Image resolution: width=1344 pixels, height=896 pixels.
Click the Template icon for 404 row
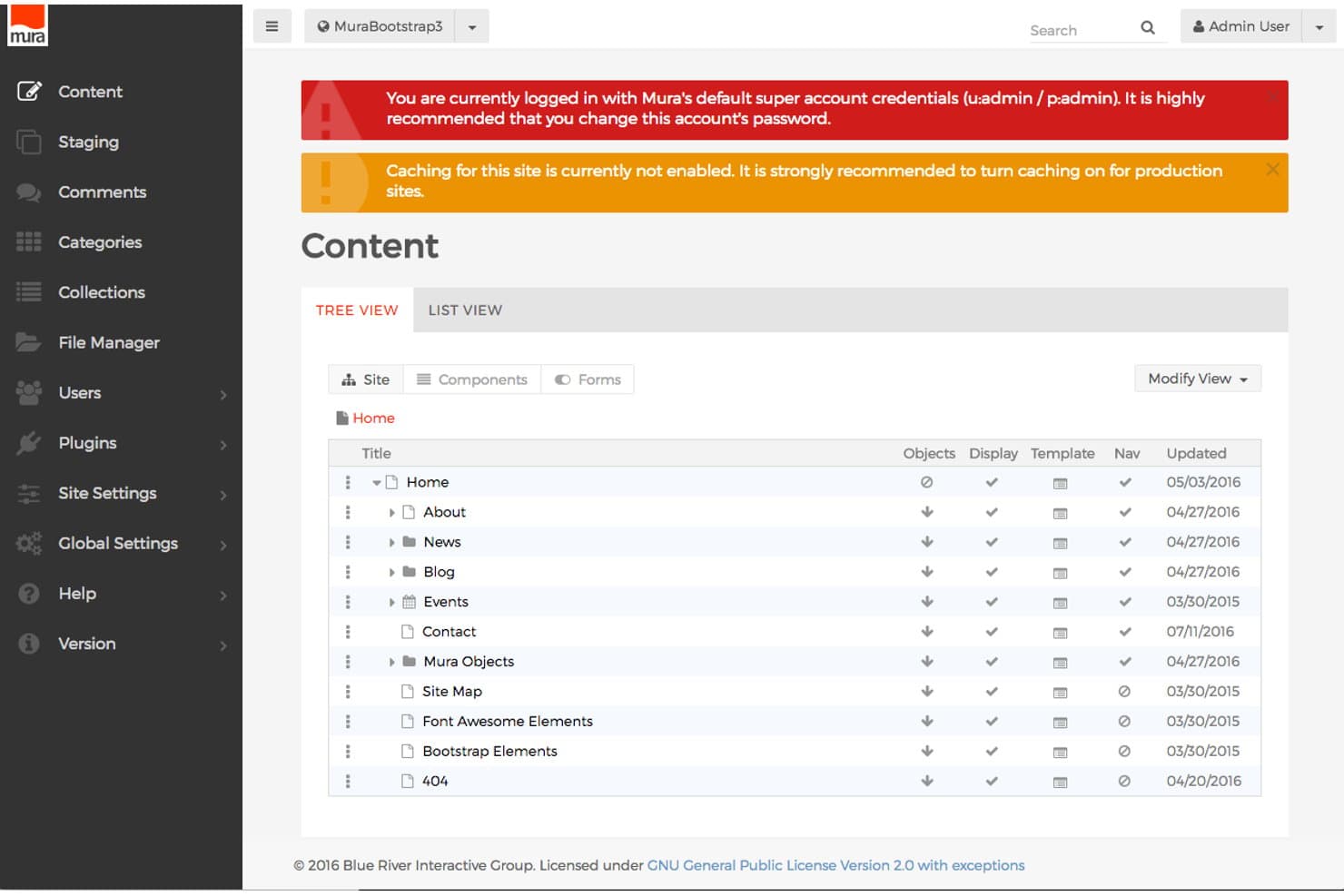(1060, 782)
